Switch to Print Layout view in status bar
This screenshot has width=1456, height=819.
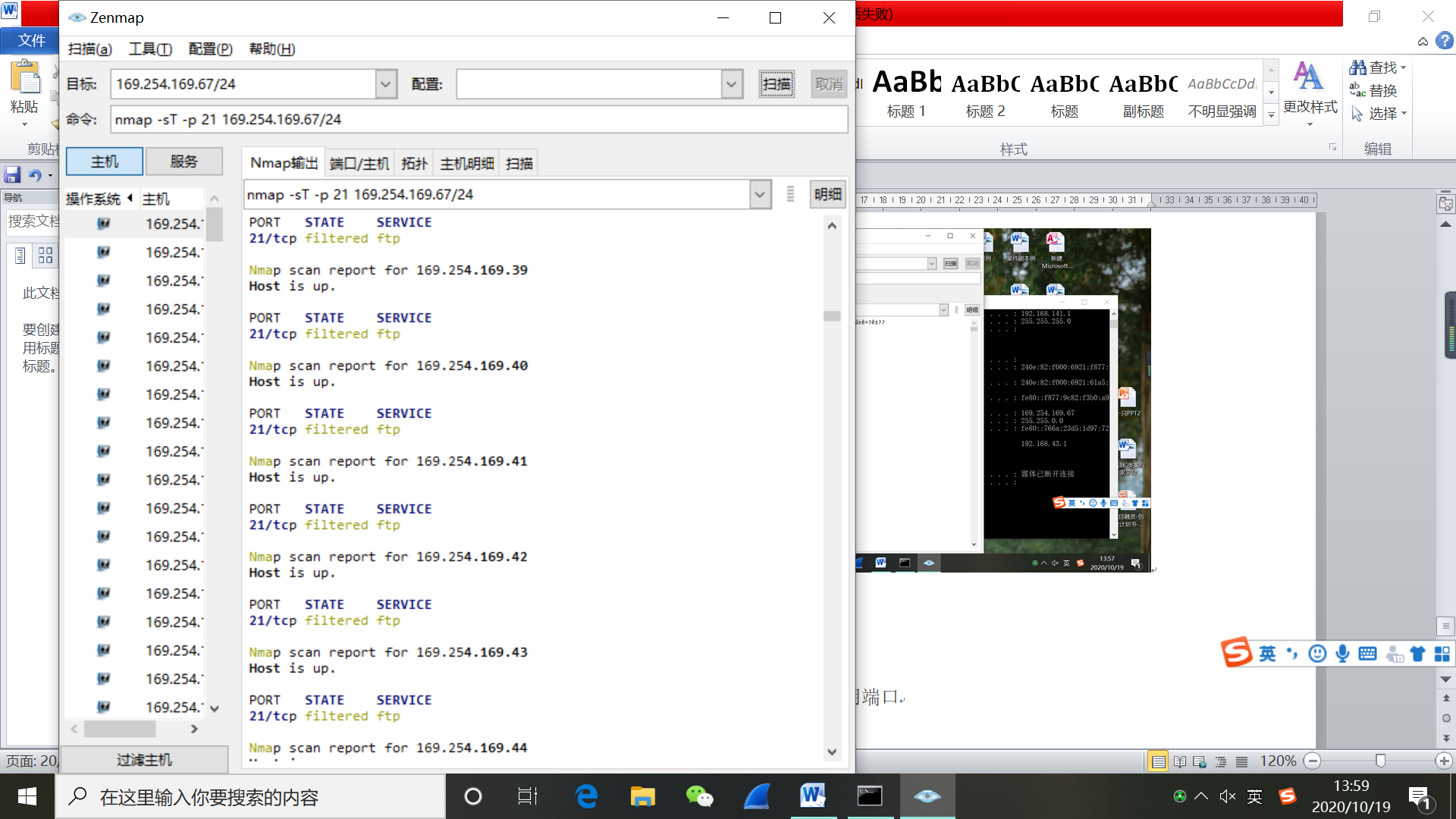(x=1158, y=761)
